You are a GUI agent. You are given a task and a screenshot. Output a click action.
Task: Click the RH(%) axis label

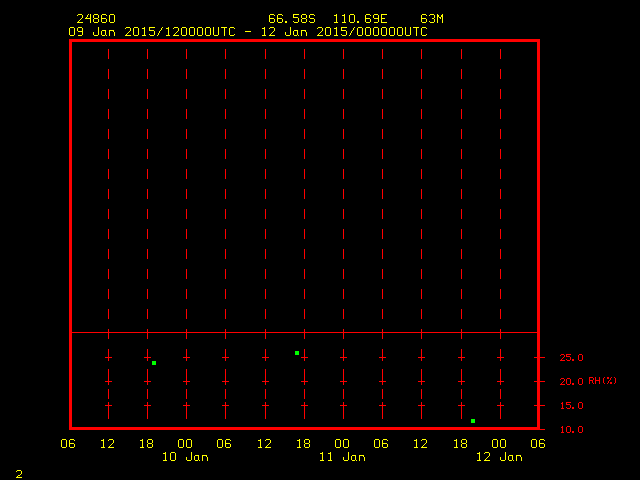(x=602, y=381)
